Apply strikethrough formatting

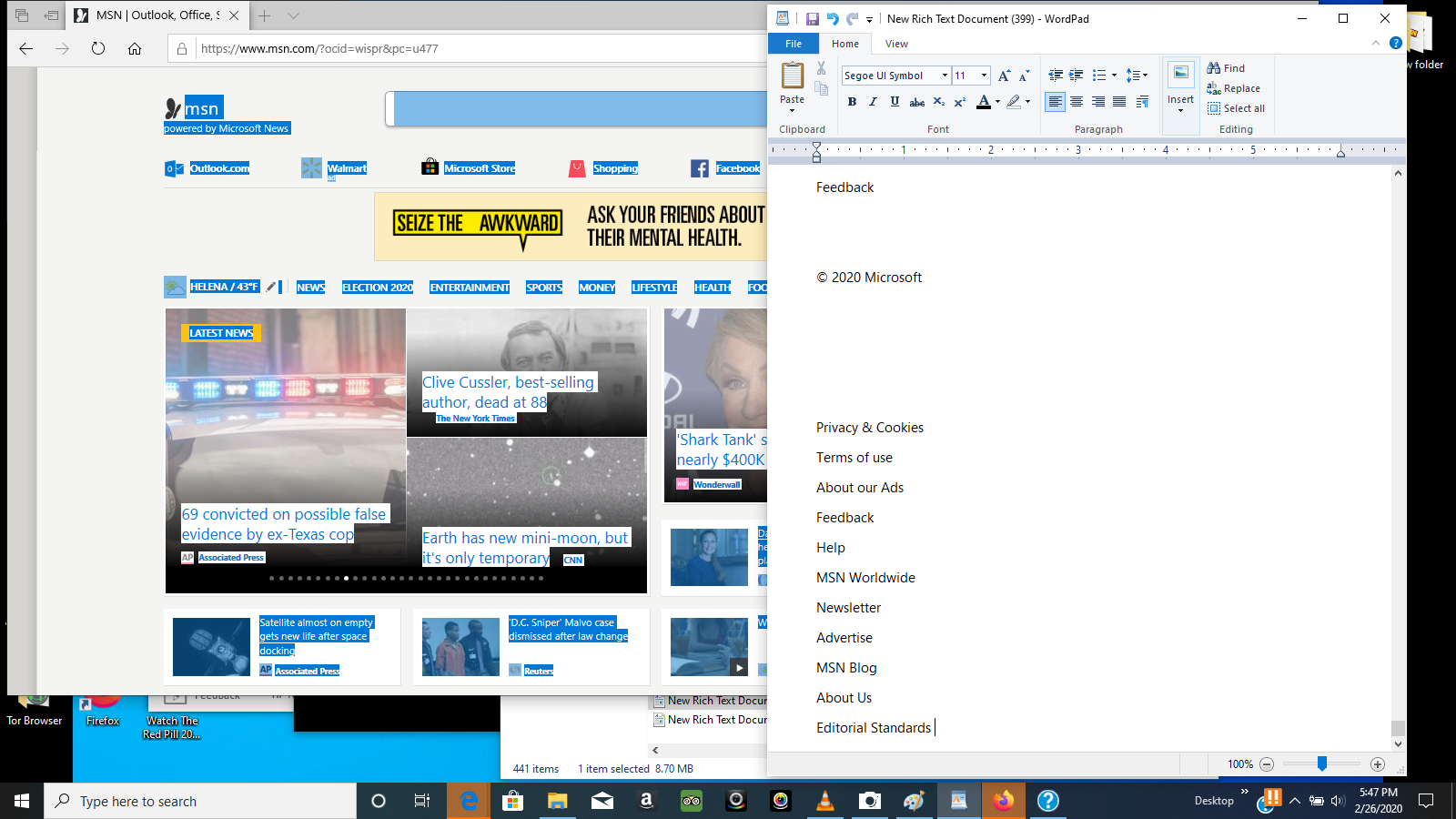click(x=917, y=102)
